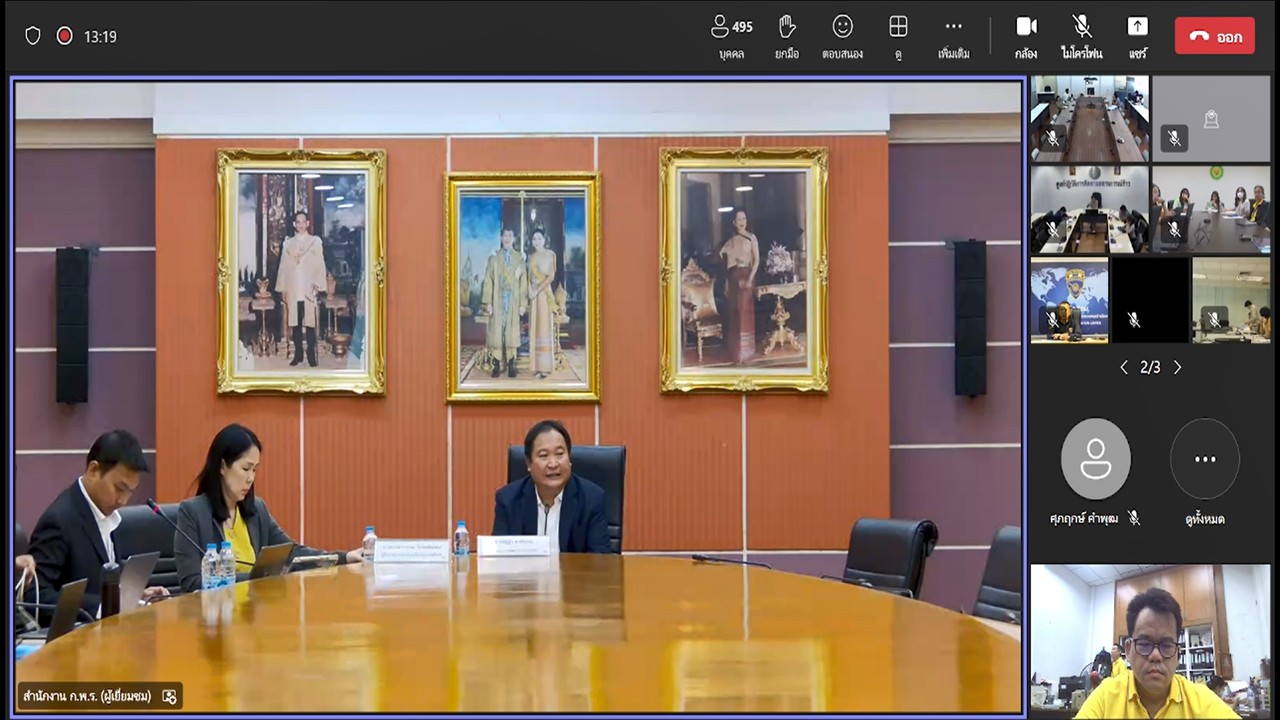1280x720 pixels.
Task: Select the black video-off participant tile
Action: coord(1150,300)
